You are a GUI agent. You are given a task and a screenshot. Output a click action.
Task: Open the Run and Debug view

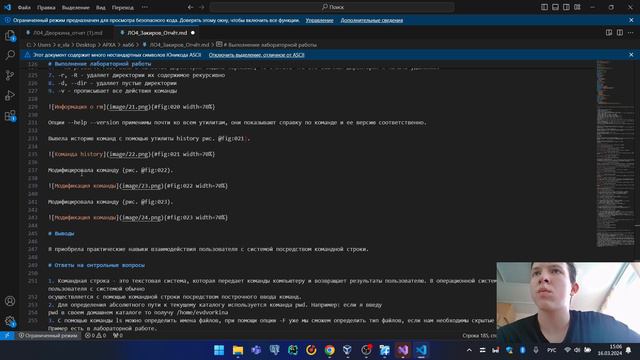coord(10,96)
